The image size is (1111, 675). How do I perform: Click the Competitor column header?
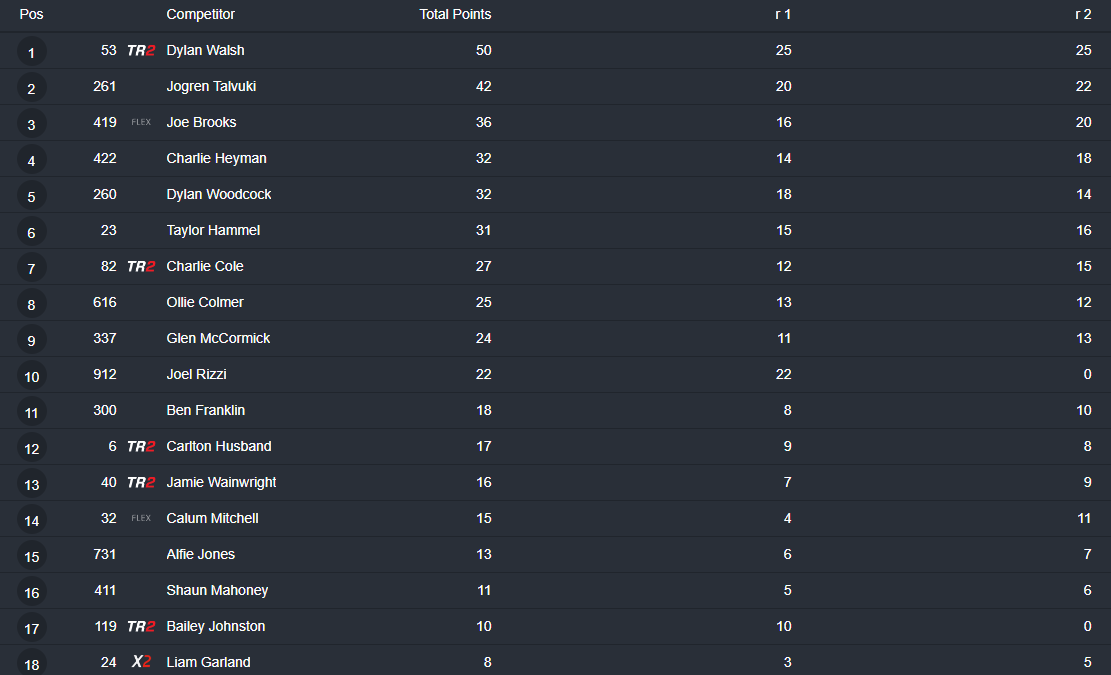click(x=201, y=14)
